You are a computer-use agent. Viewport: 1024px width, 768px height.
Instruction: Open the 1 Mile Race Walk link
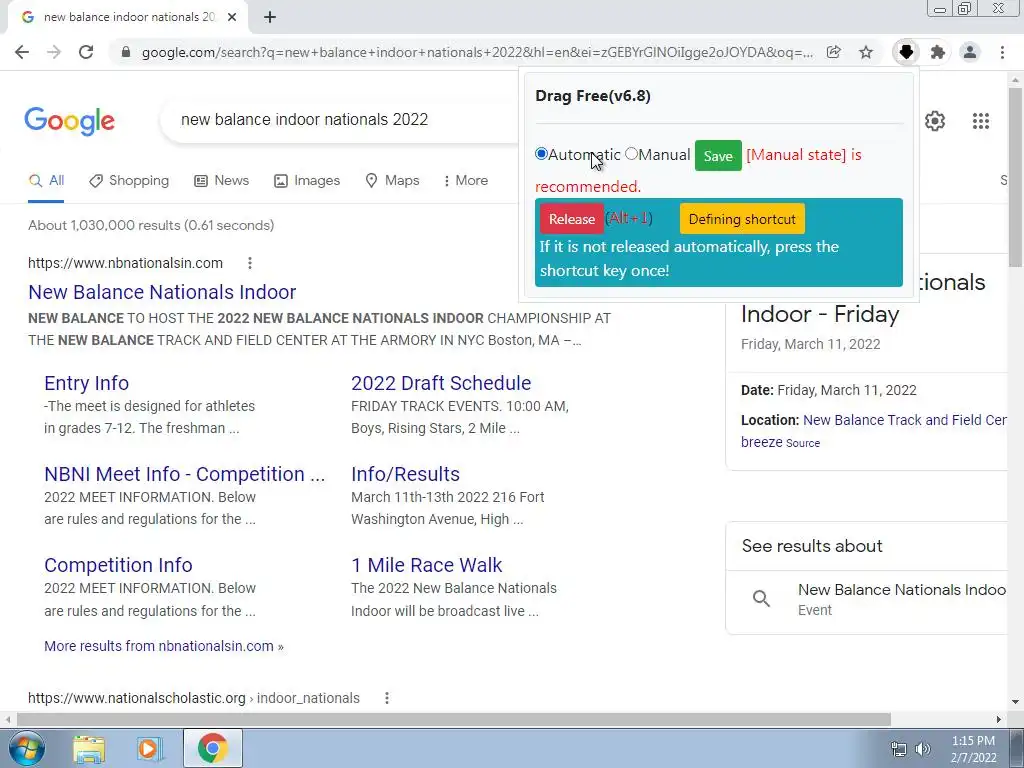point(426,565)
